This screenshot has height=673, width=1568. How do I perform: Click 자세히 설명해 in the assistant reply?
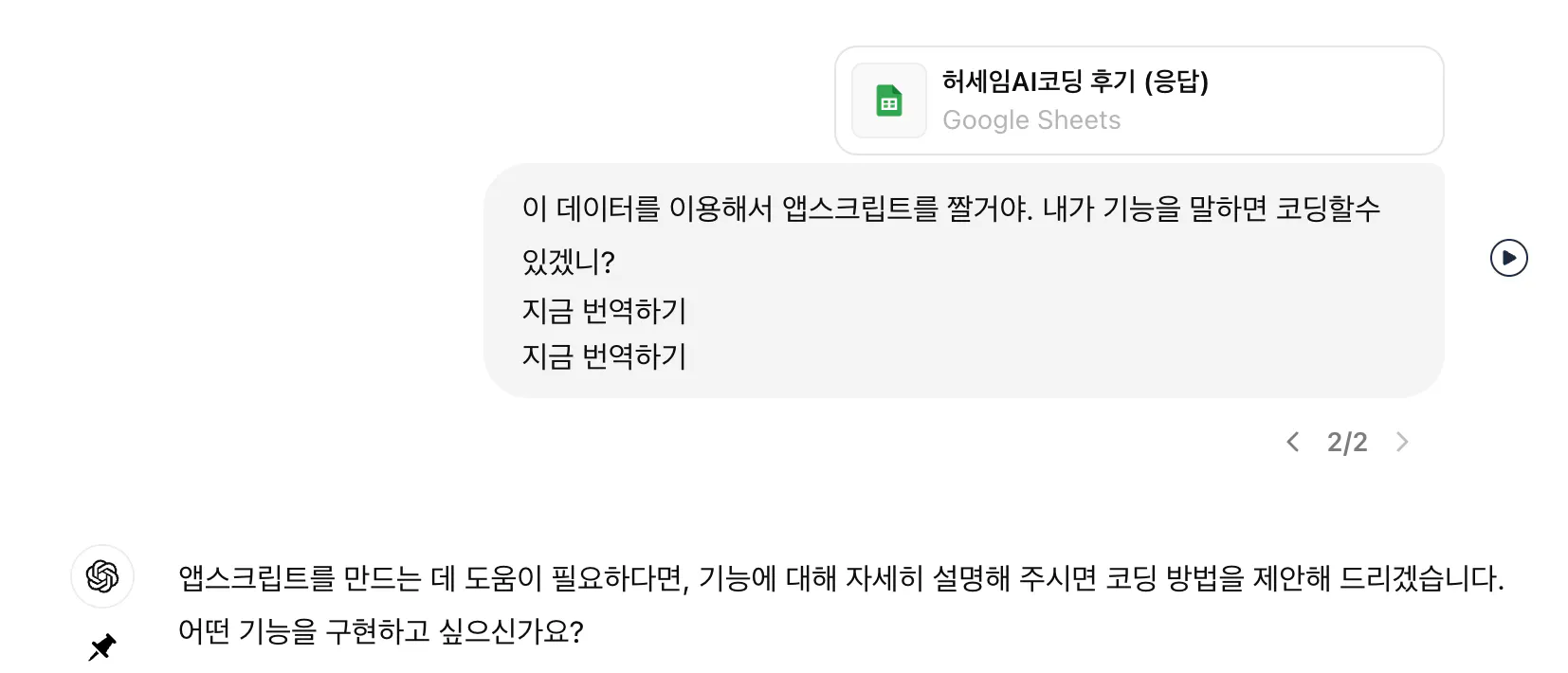point(927,578)
